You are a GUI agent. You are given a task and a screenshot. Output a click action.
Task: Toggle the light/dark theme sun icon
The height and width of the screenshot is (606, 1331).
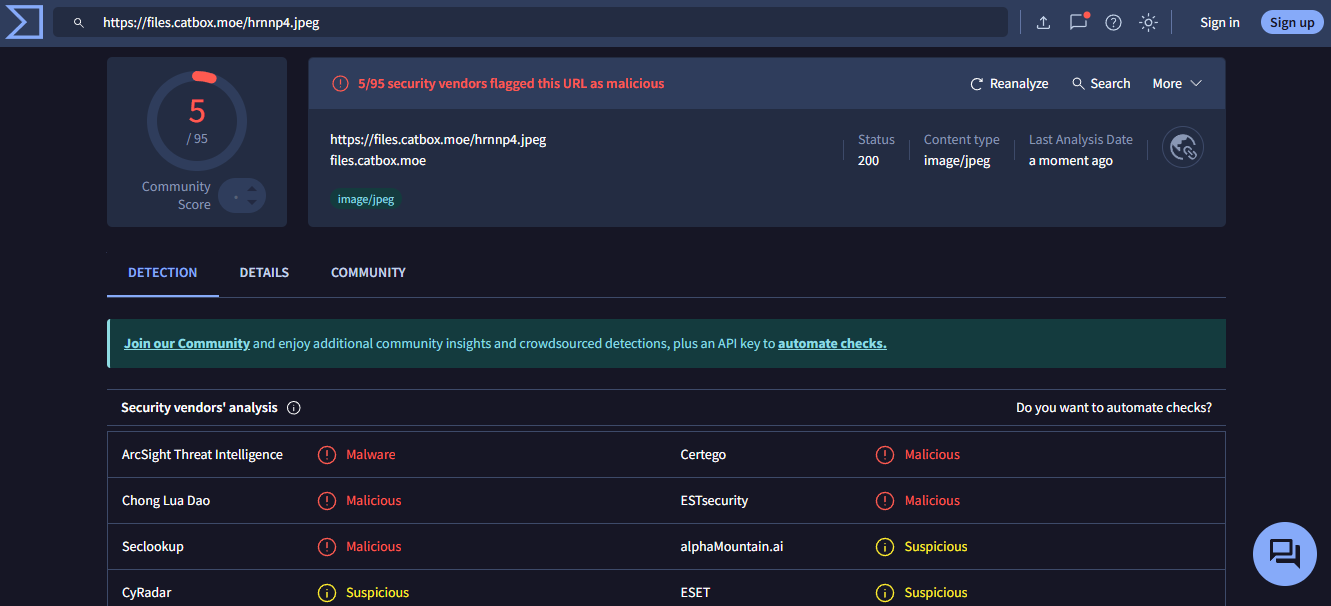[1148, 22]
